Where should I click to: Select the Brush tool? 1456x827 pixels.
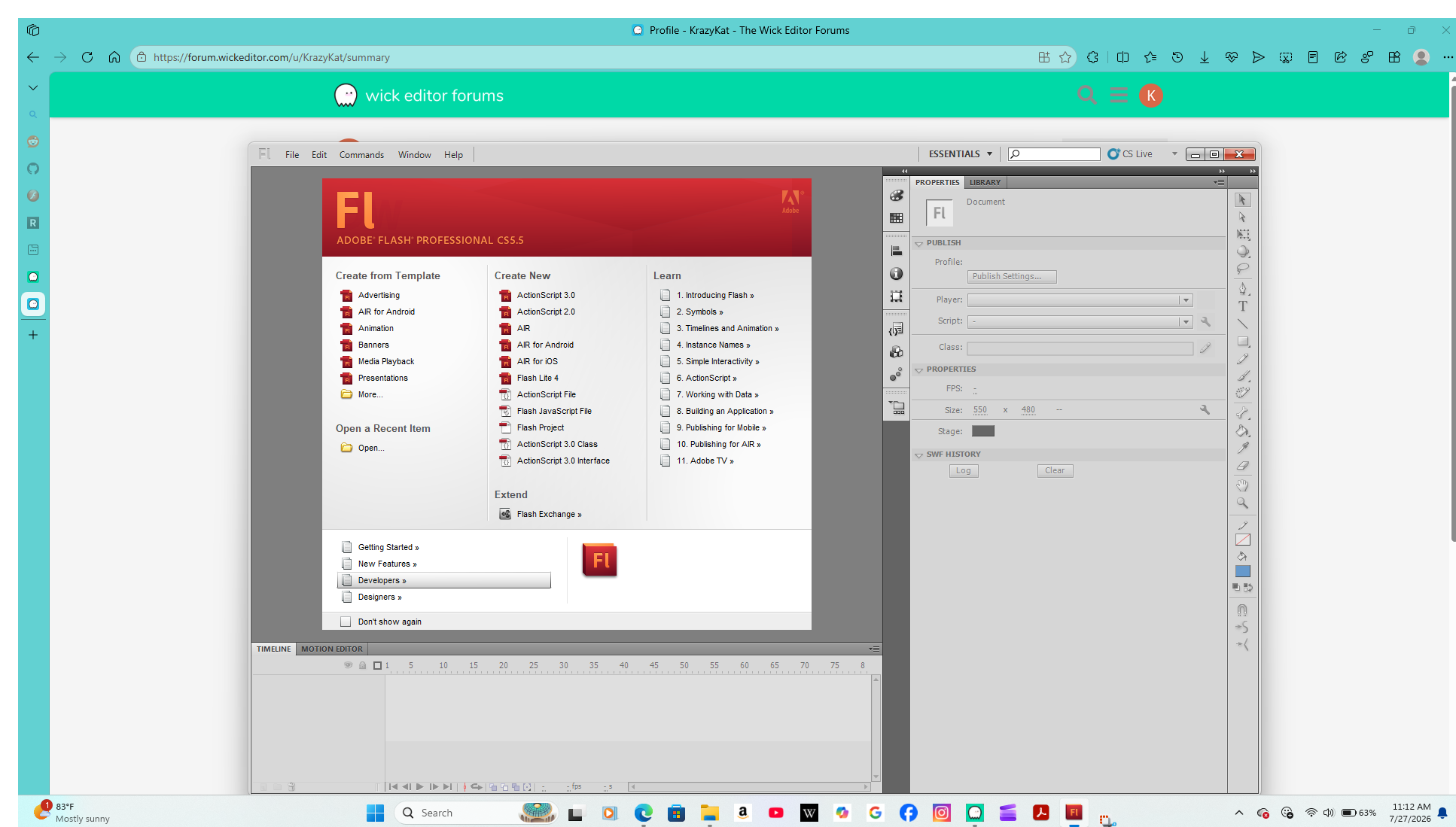tap(1242, 375)
